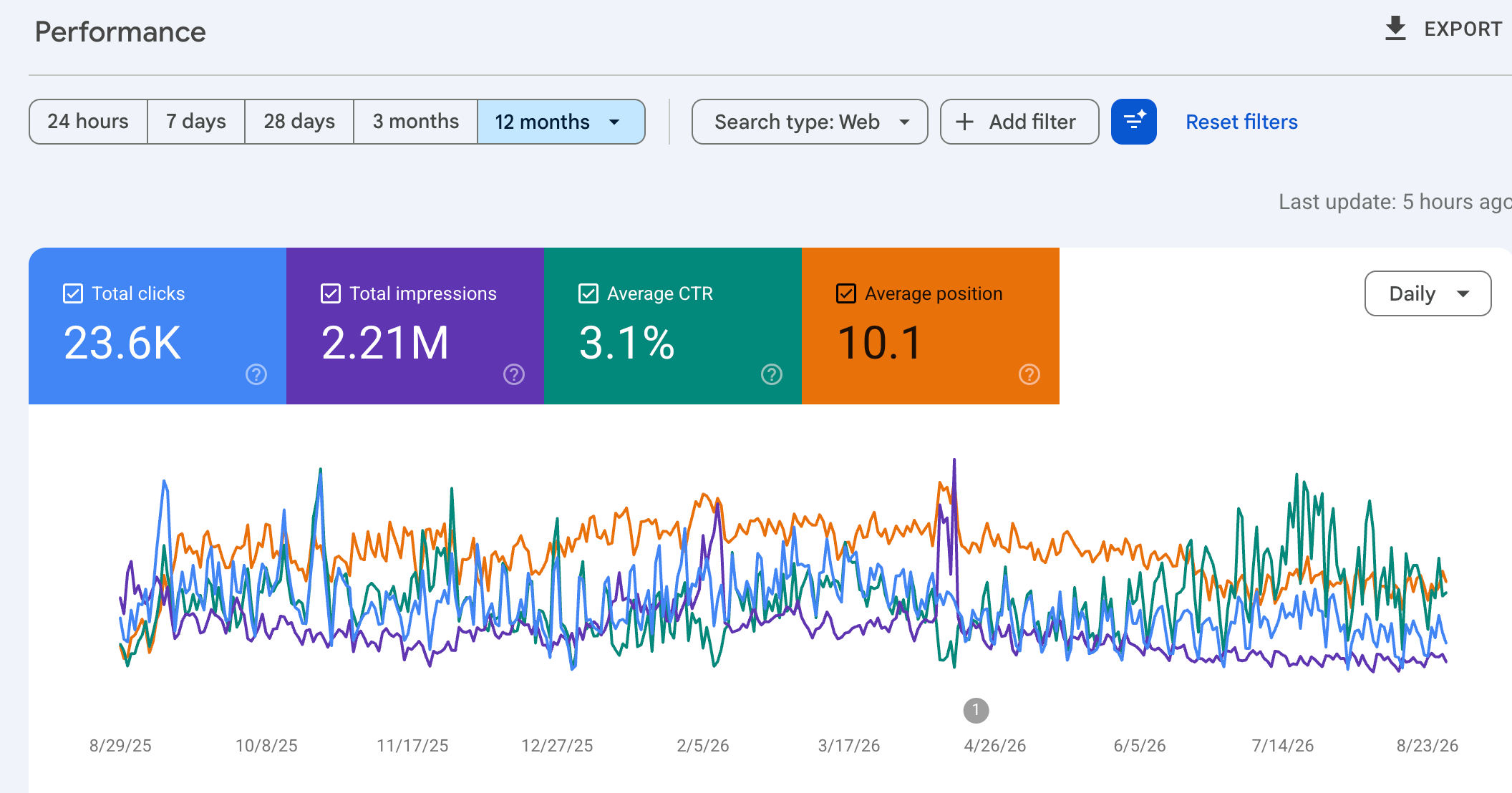Uncheck the Average position checkbox
The image size is (1512, 793).
pos(846,293)
